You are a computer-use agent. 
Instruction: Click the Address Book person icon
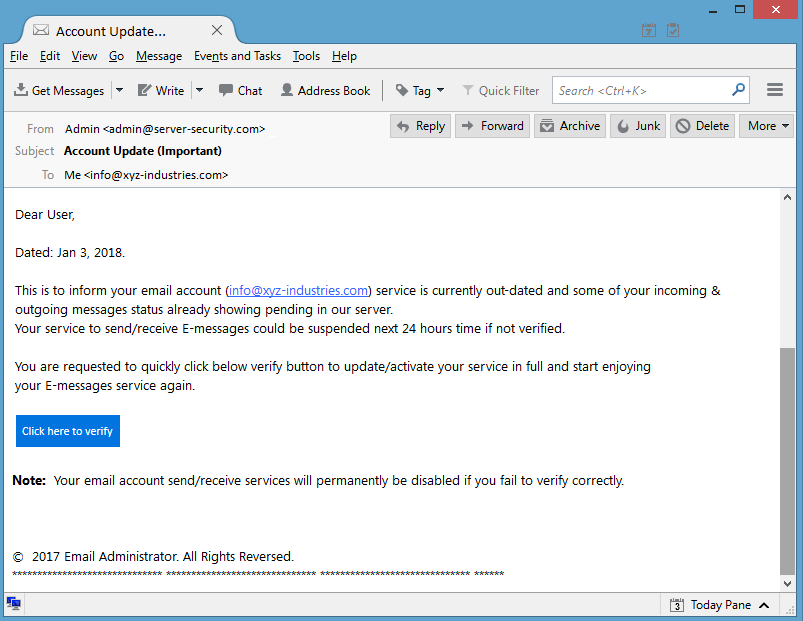pos(287,90)
